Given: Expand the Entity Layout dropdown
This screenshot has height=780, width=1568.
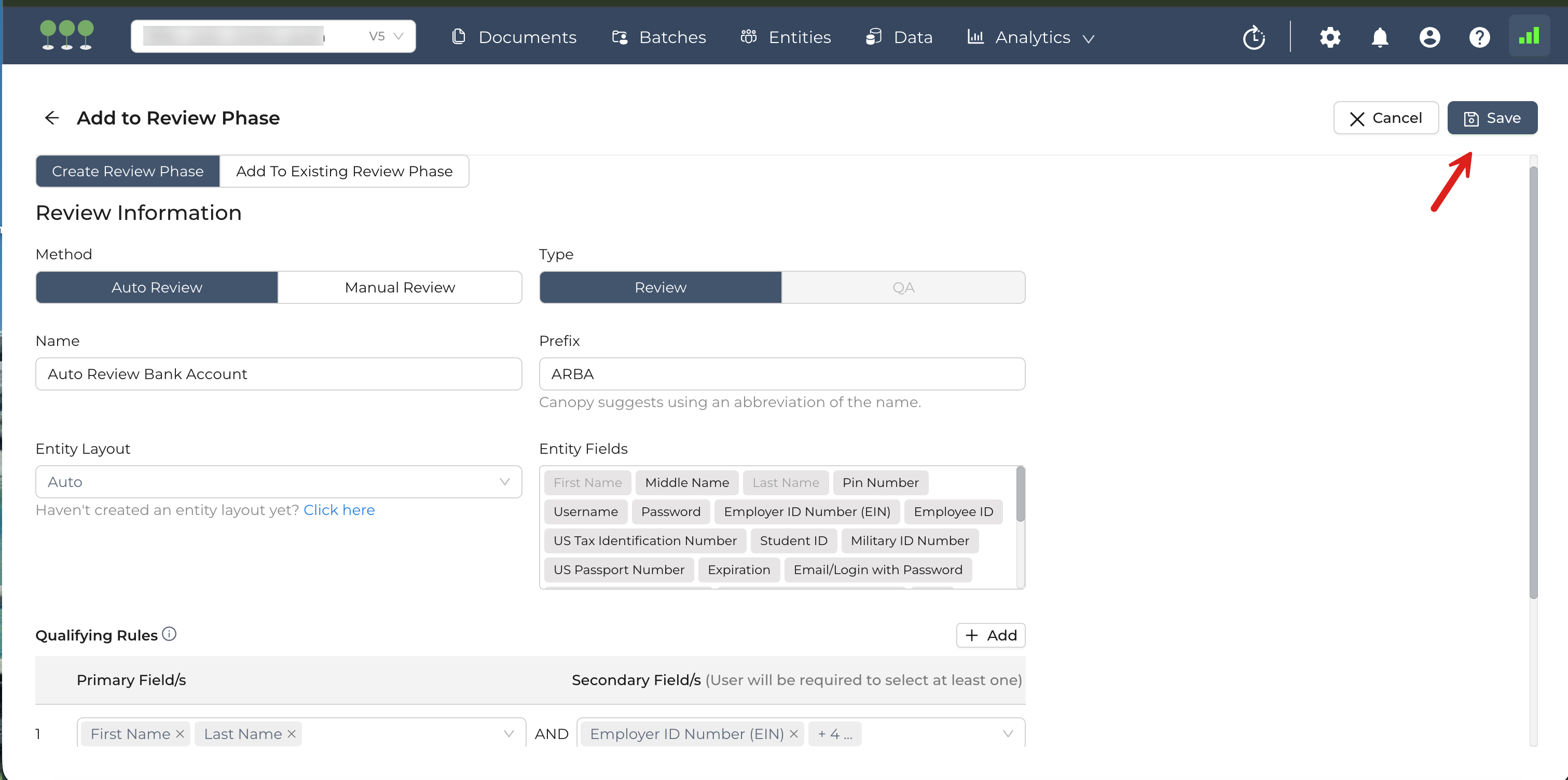Looking at the screenshot, I should pos(278,482).
